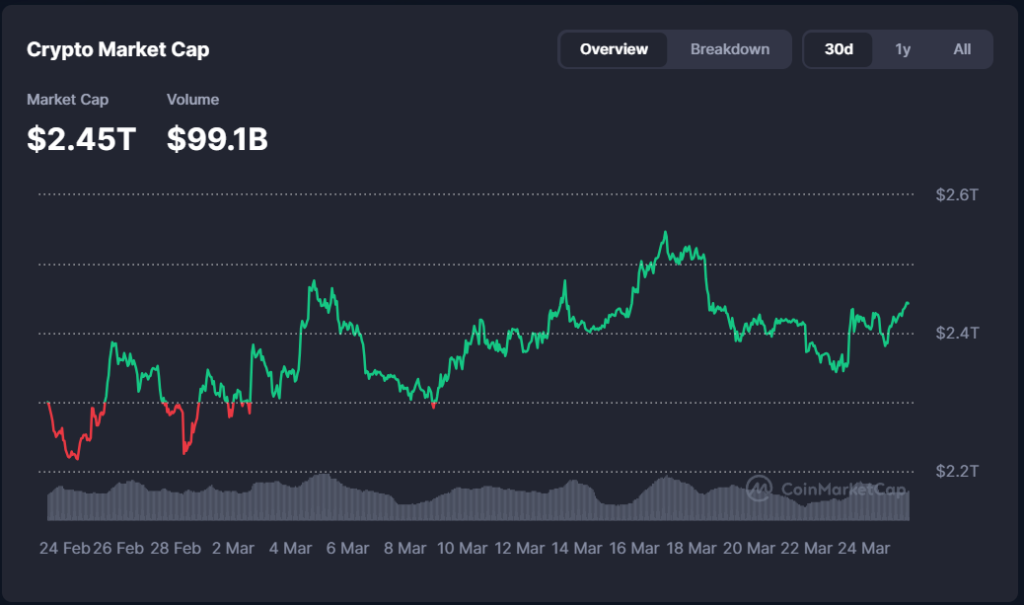Click the $2.4T y-axis label
The image size is (1024, 605).
[x=957, y=333]
